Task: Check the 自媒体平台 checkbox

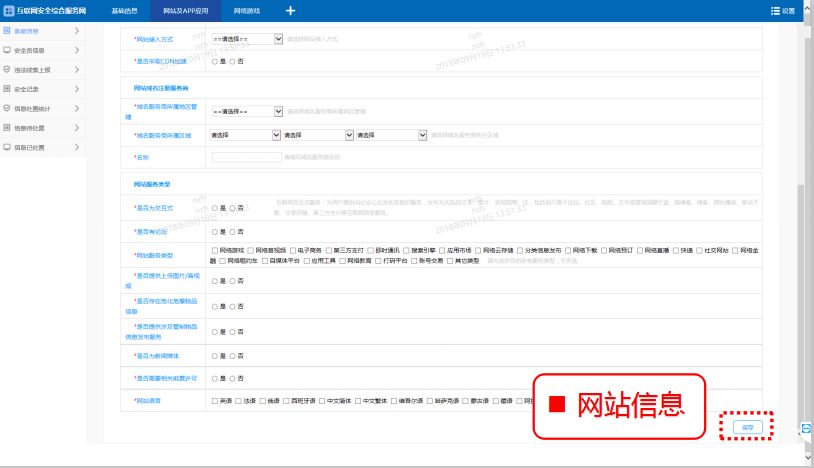Action: [x=265, y=261]
